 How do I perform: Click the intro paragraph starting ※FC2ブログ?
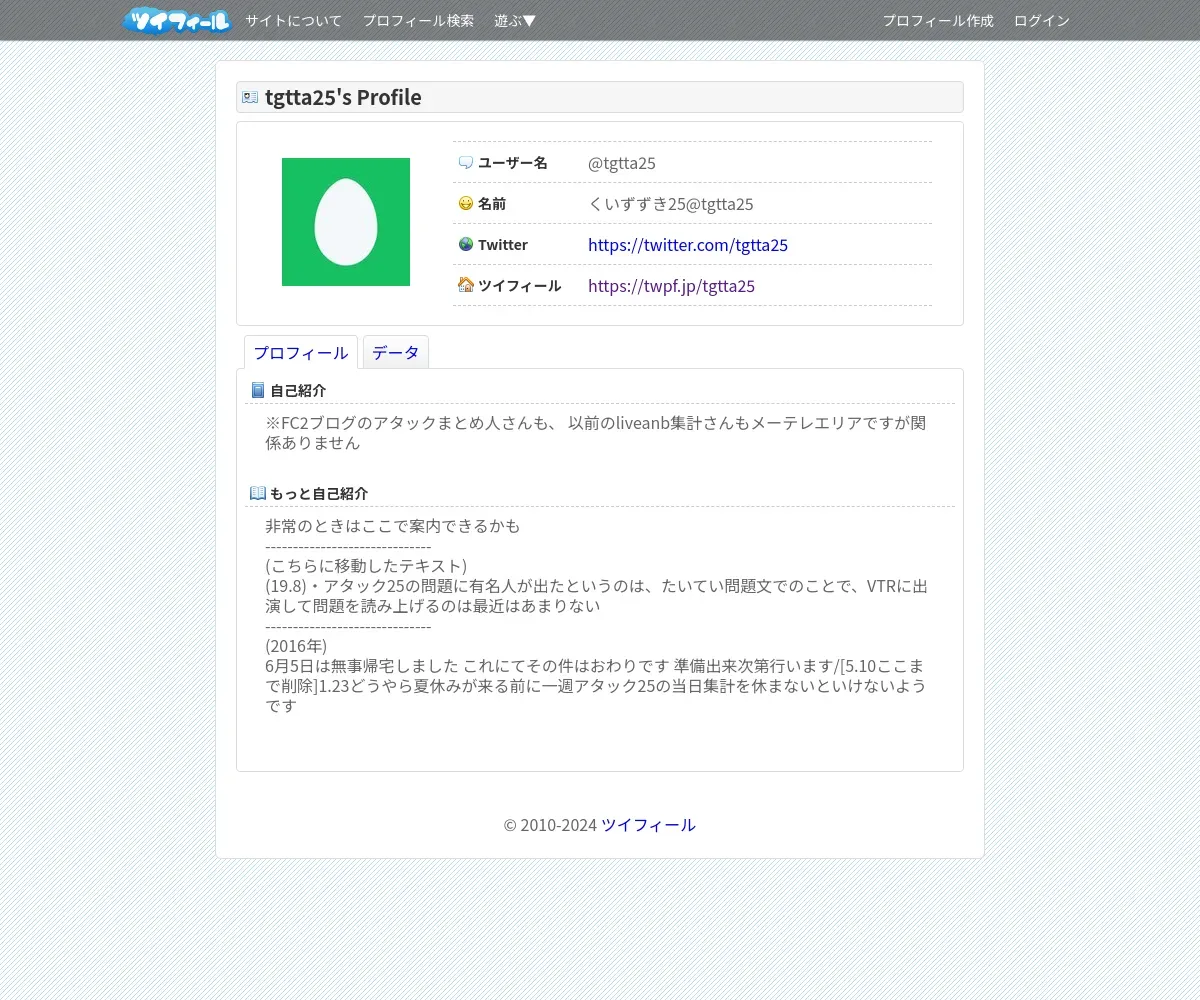click(596, 433)
